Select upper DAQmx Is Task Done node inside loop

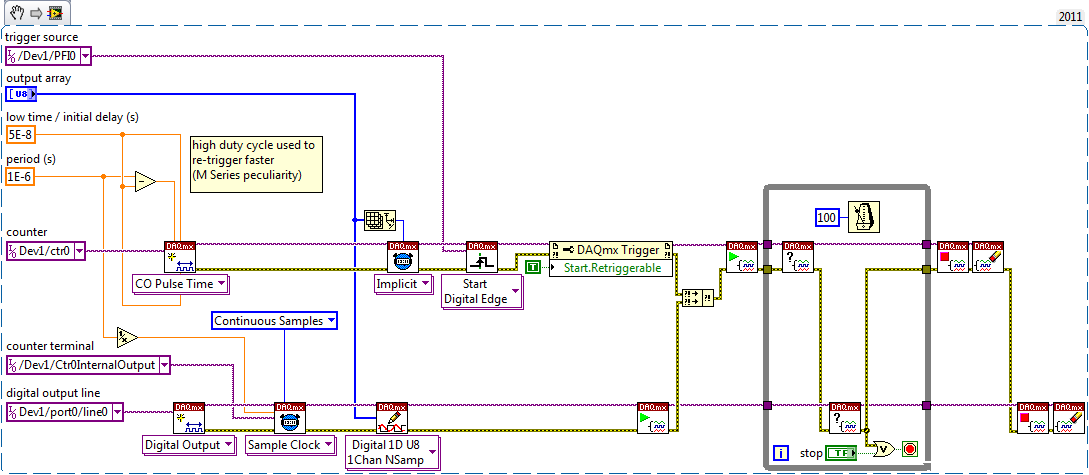point(798,256)
